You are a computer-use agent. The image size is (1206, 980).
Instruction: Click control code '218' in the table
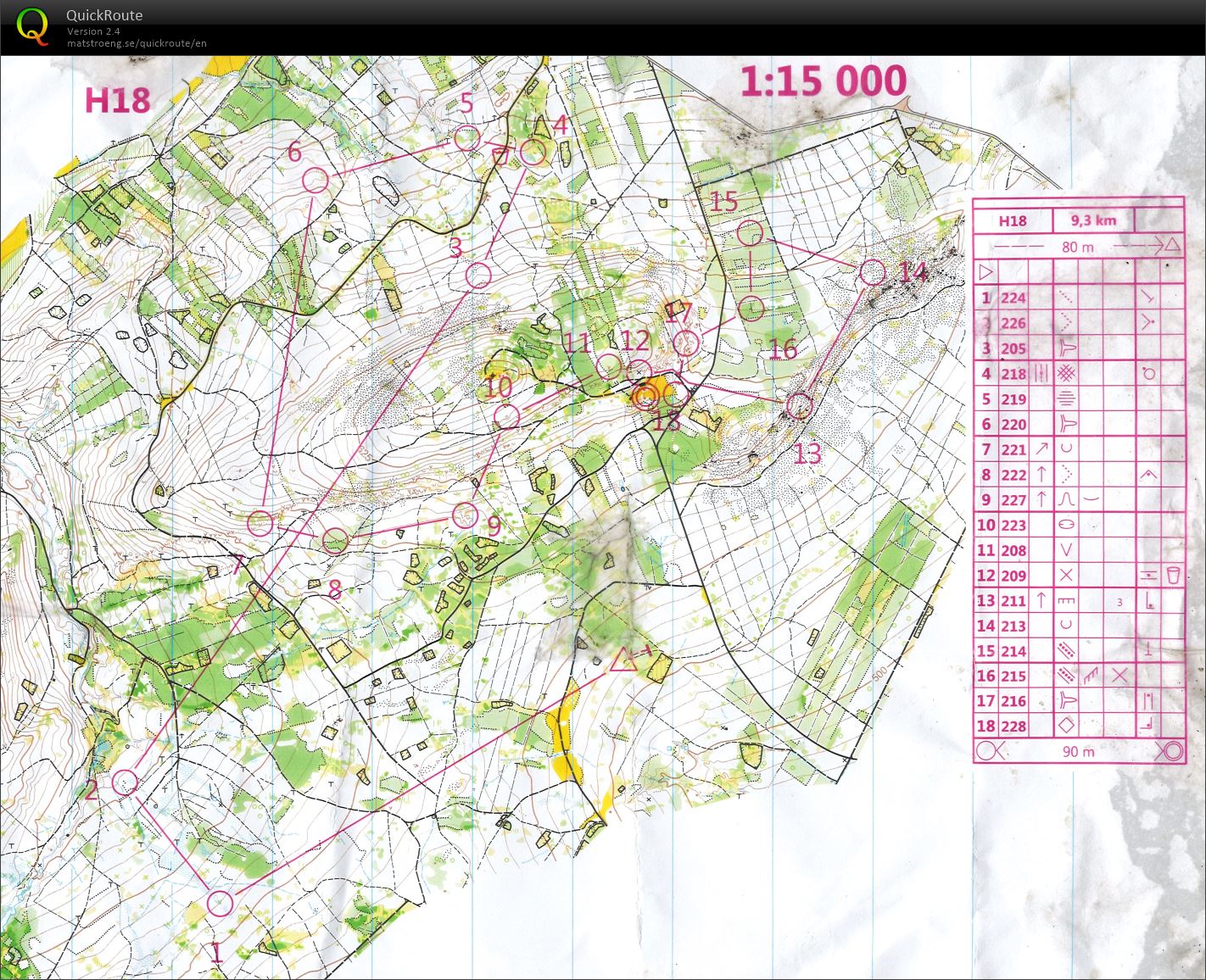(1013, 374)
